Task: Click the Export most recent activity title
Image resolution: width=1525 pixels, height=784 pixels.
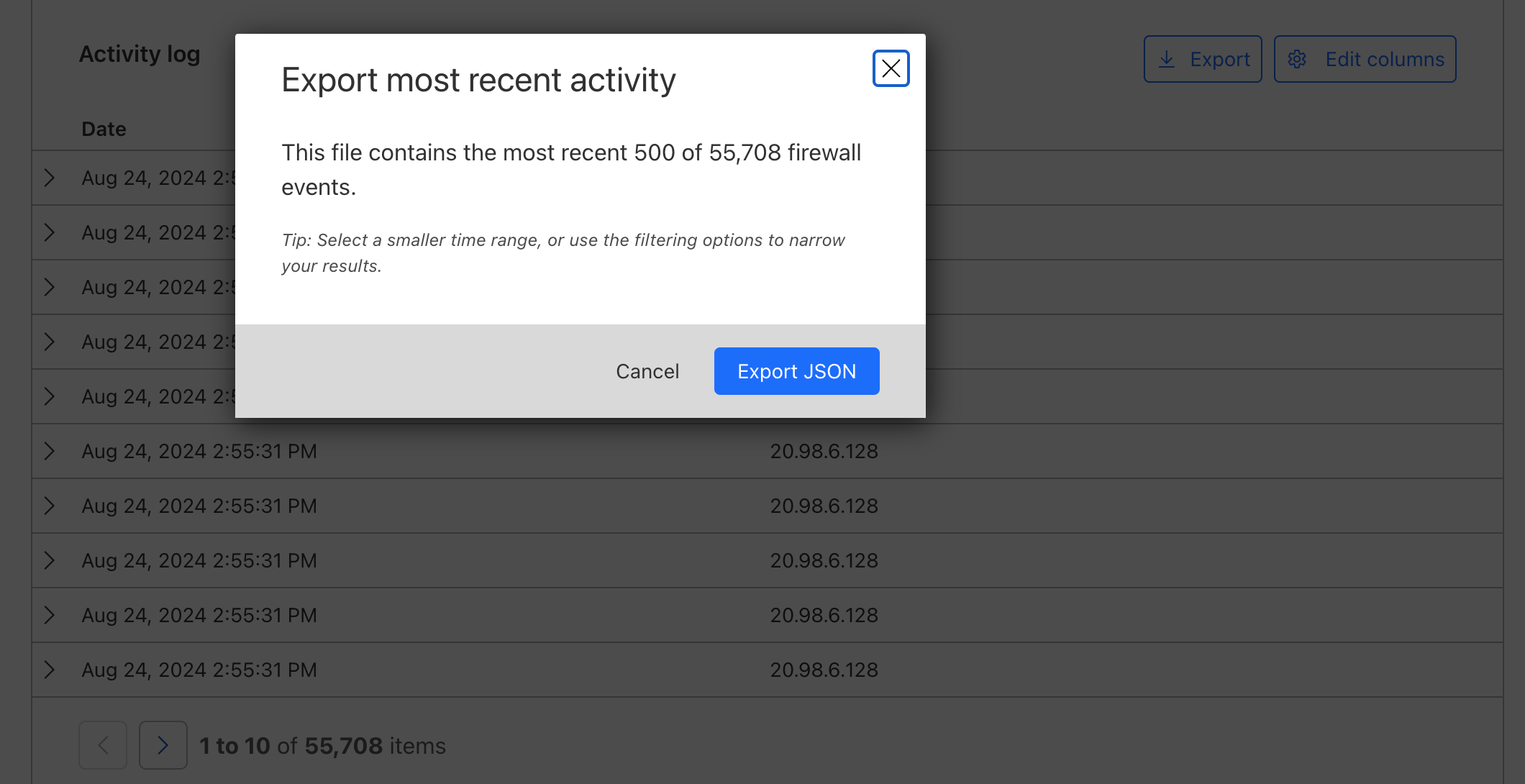Action: 478,80
